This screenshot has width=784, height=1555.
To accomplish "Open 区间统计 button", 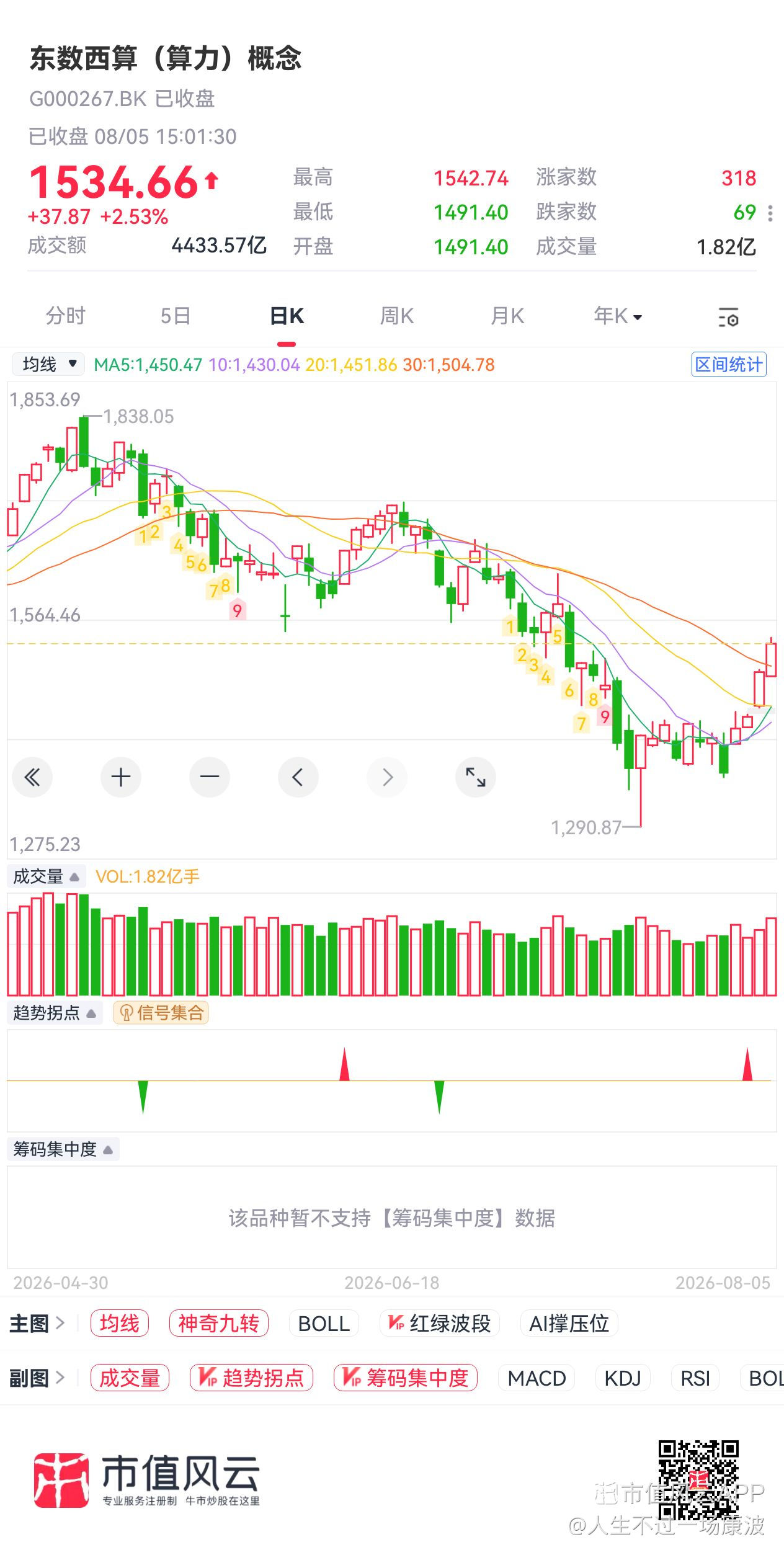I will pyautogui.click(x=729, y=364).
